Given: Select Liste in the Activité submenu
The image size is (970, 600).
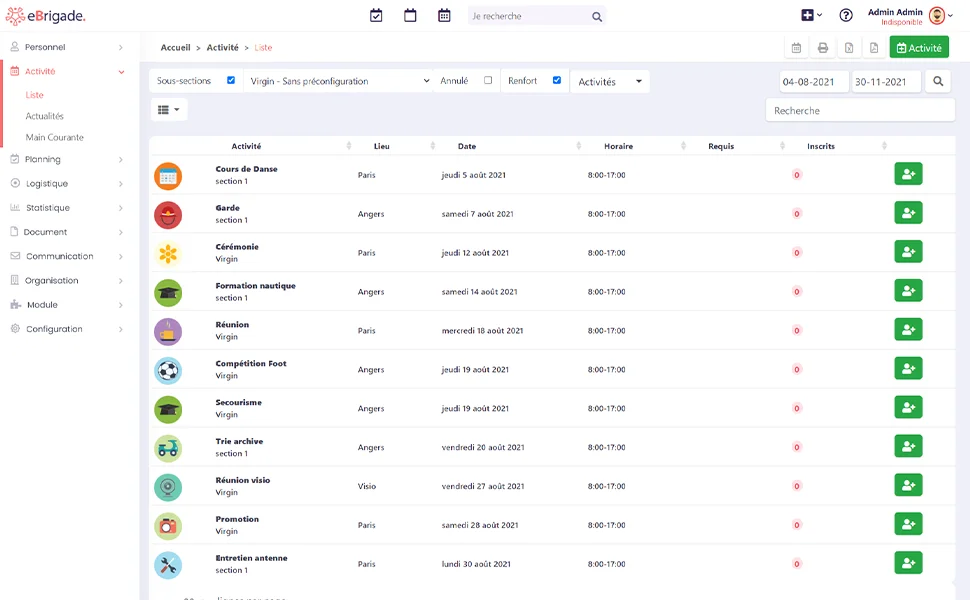Looking at the screenshot, I should pos(35,95).
